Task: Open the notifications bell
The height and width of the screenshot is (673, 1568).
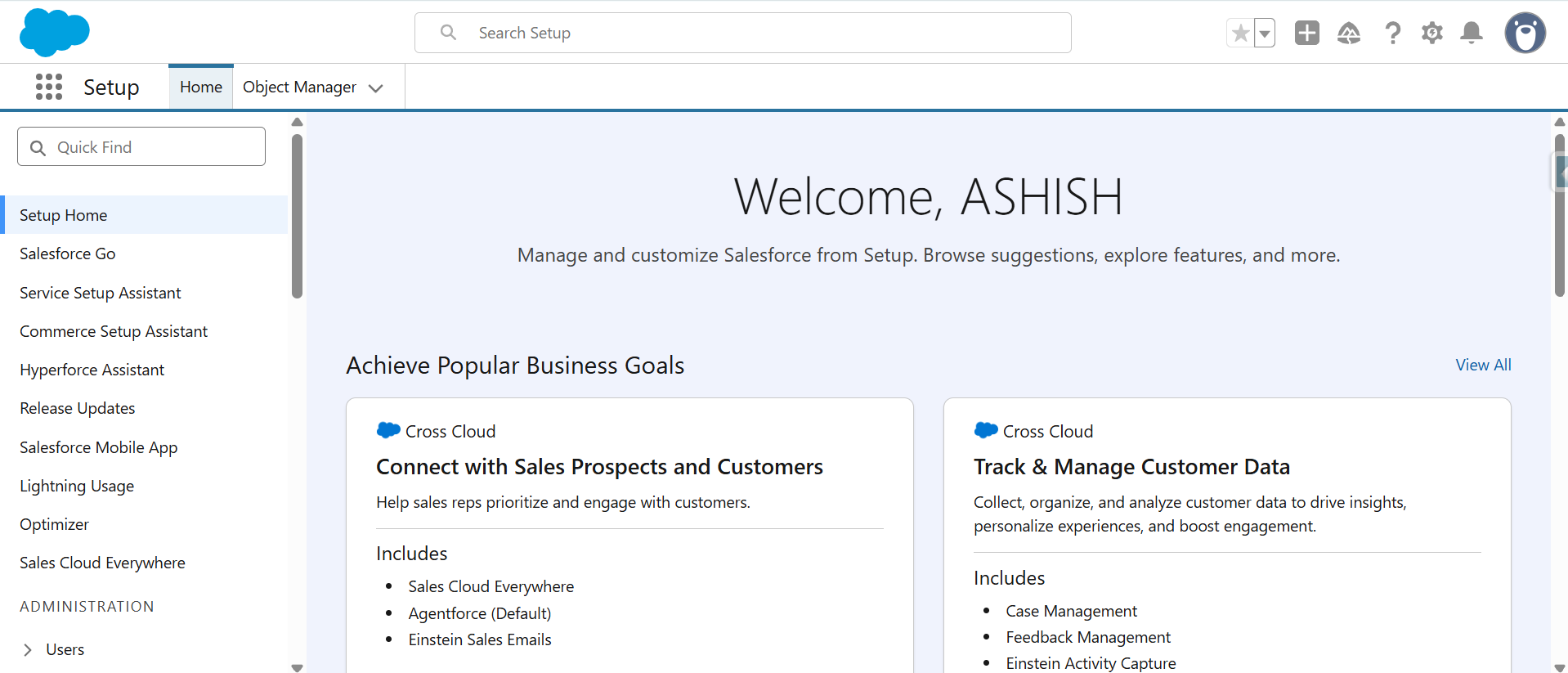Action: (x=1472, y=33)
